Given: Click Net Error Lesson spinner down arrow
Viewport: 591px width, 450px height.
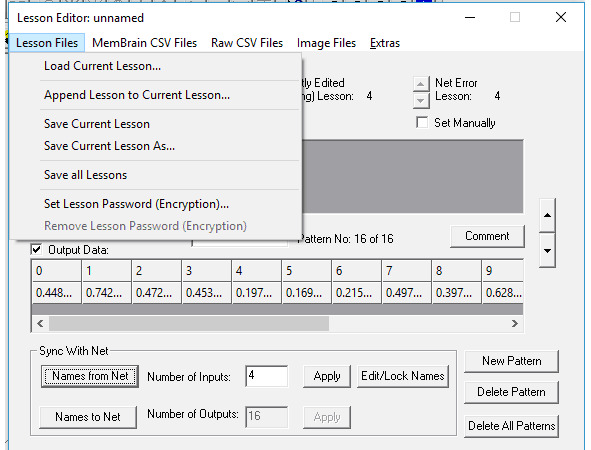Looking at the screenshot, I should click(x=421, y=100).
